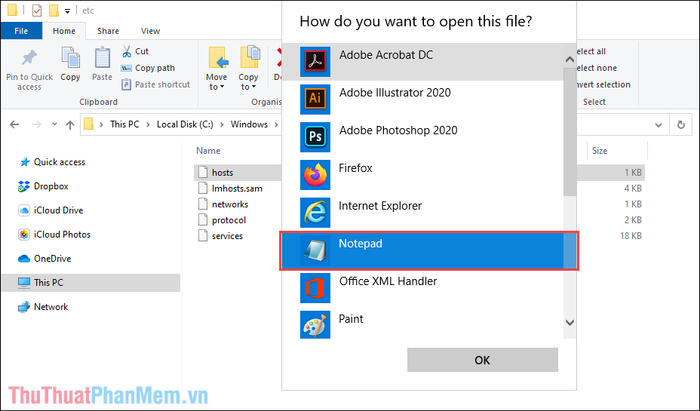Sort by the Name column header
The width and height of the screenshot is (700, 411).
(x=208, y=151)
